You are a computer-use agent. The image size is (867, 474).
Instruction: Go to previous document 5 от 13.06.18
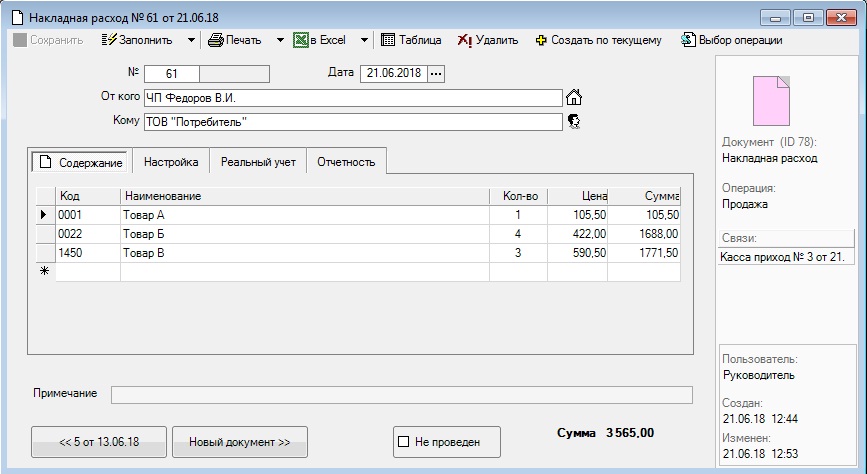[99, 441]
